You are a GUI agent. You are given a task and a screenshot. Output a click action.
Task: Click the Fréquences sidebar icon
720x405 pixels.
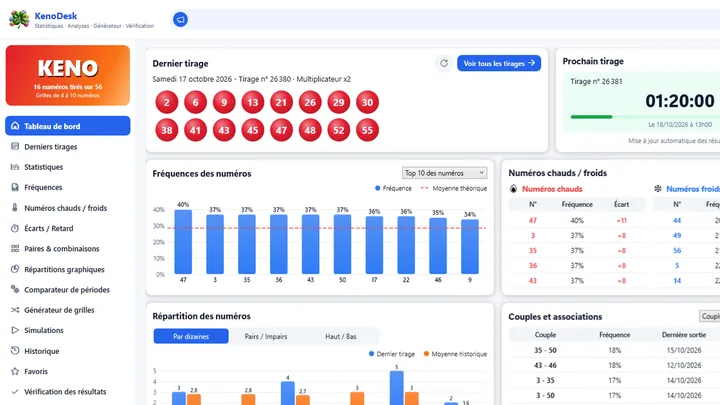coord(15,187)
